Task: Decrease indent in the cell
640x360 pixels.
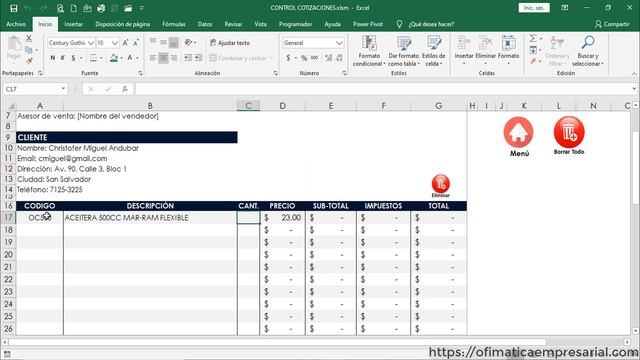Action: coord(188,58)
